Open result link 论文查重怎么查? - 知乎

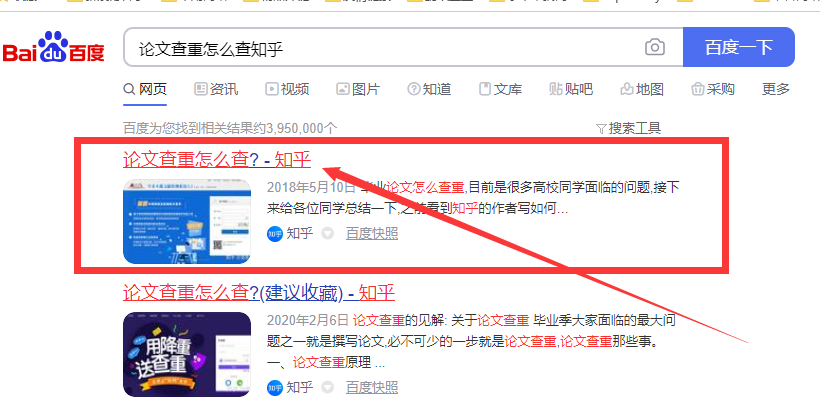pos(217,160)
